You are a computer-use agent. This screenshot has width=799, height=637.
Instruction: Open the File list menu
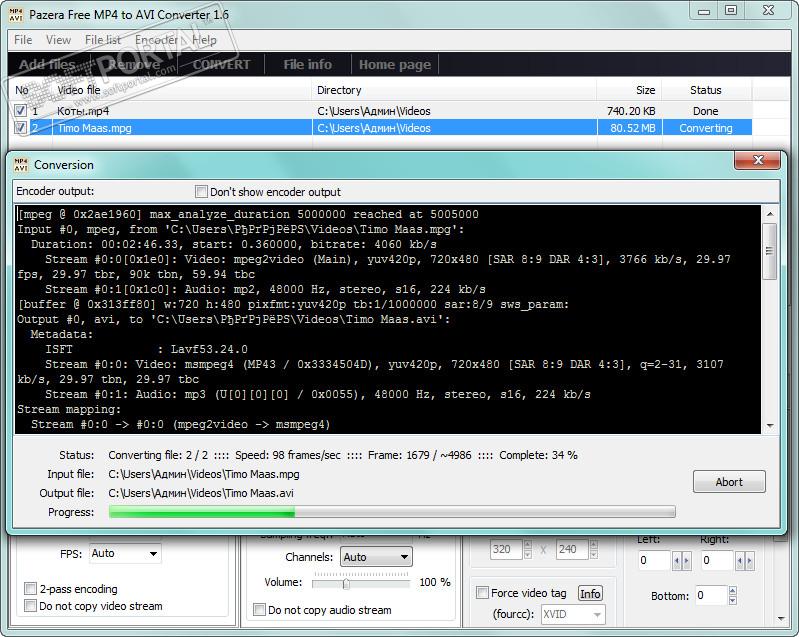[x=102, y=40]
